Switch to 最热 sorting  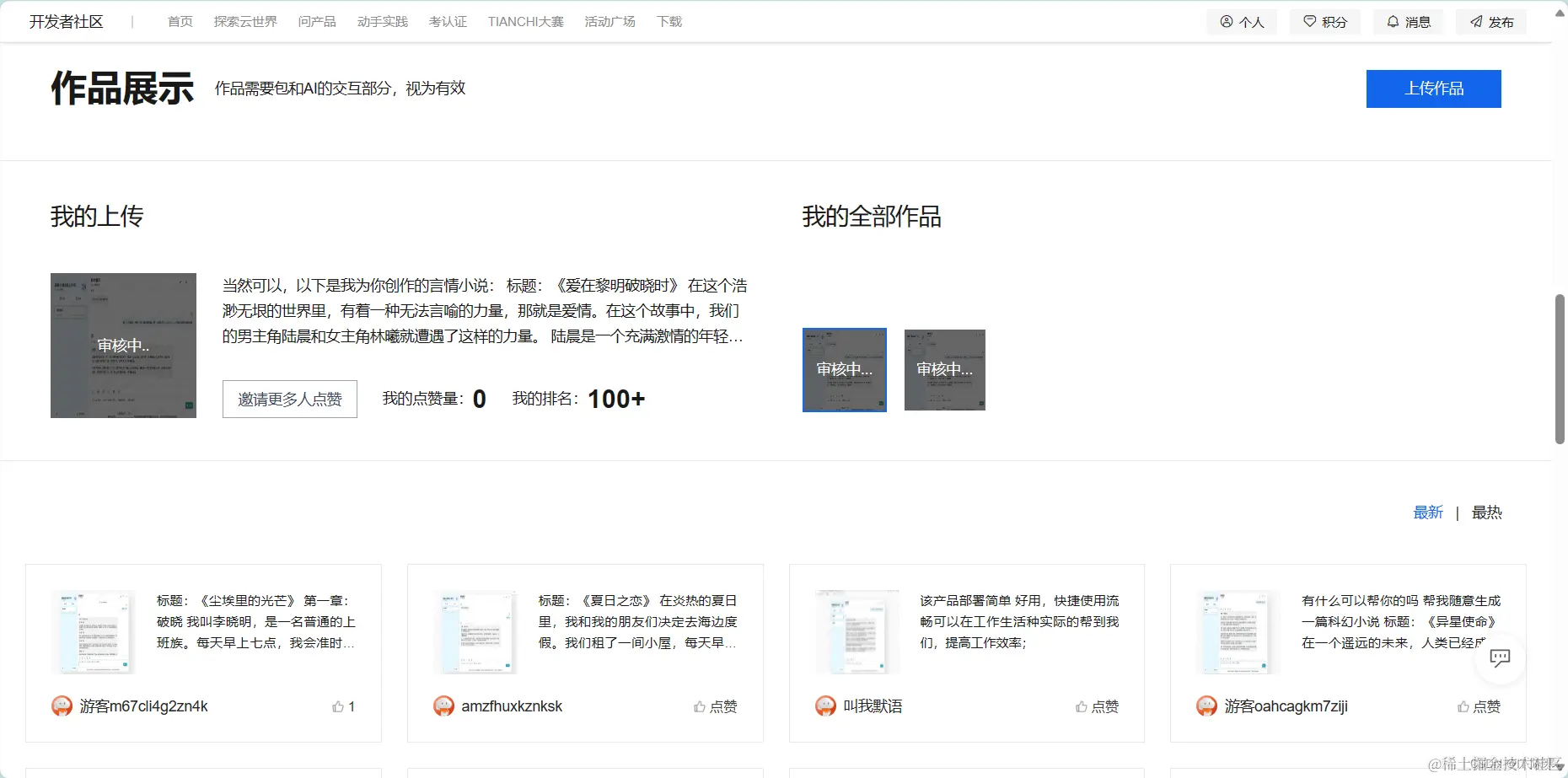click(1486, 512)
